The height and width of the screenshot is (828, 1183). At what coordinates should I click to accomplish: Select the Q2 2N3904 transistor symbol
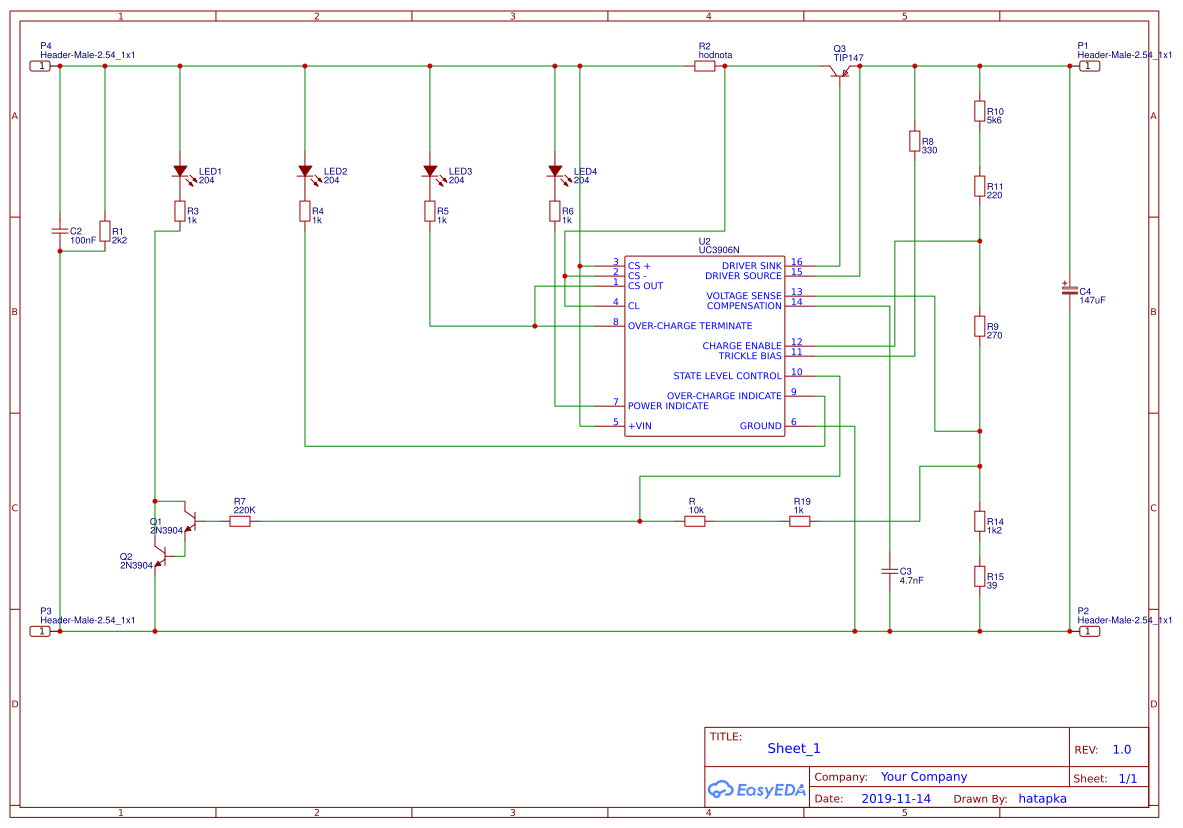click(160, 559)
